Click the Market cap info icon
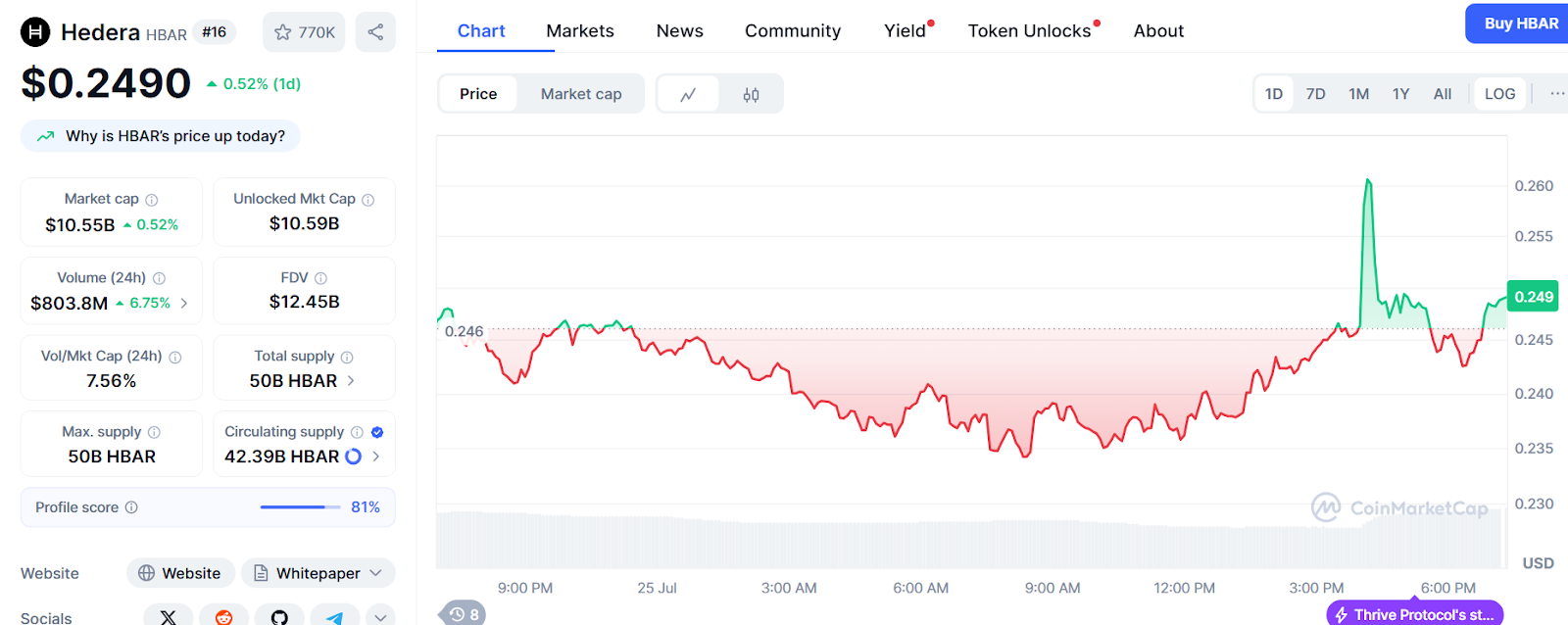 152,200
